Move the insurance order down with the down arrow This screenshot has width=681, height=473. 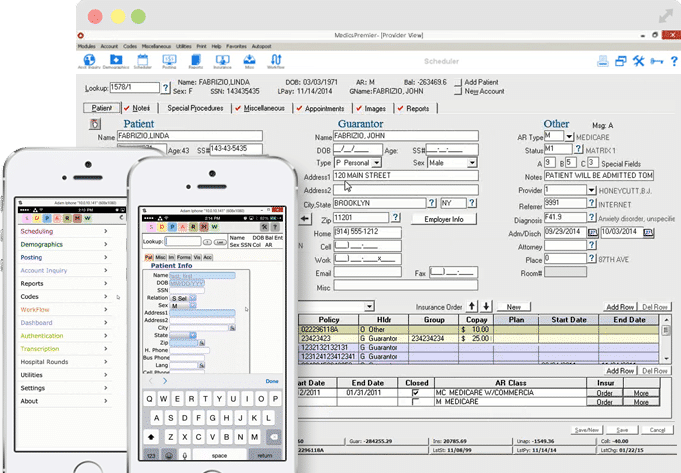(x=486, y=306)
